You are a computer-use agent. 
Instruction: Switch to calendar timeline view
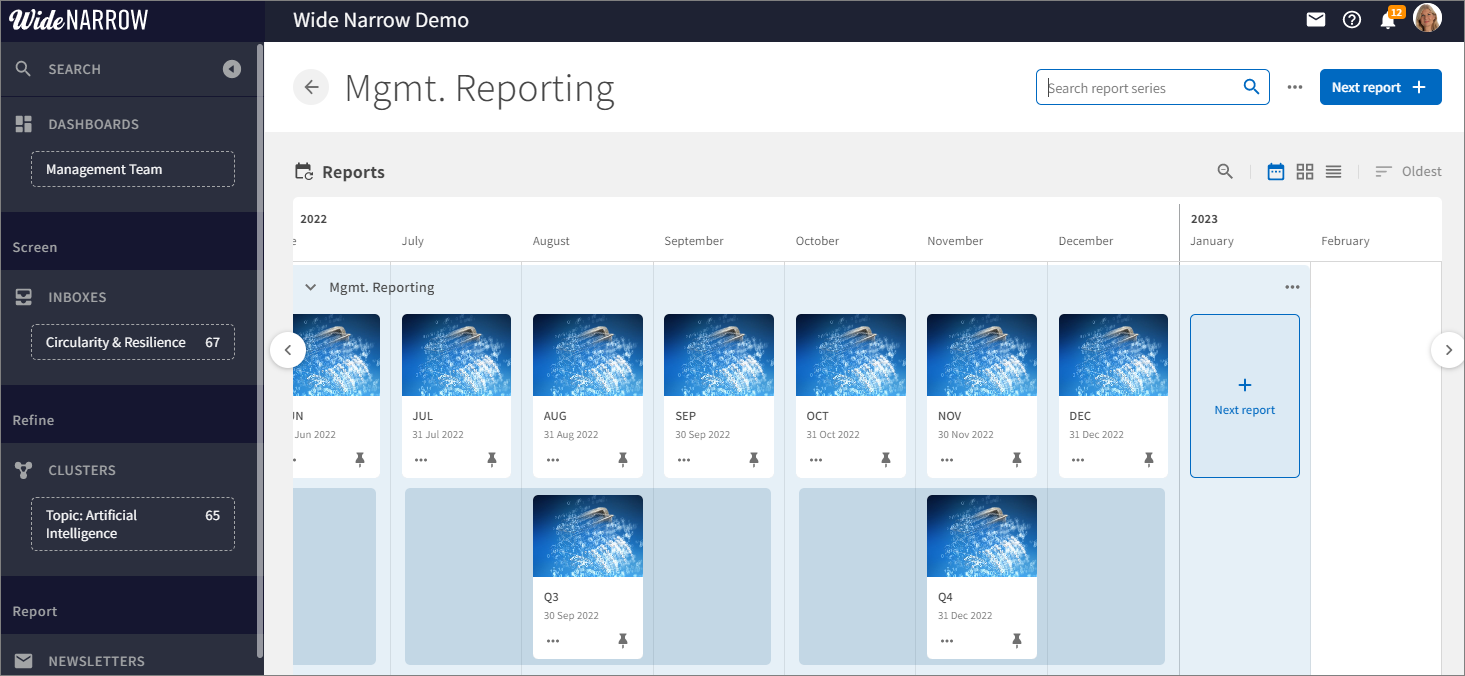pyautogui.click(x=1276, y=172)
